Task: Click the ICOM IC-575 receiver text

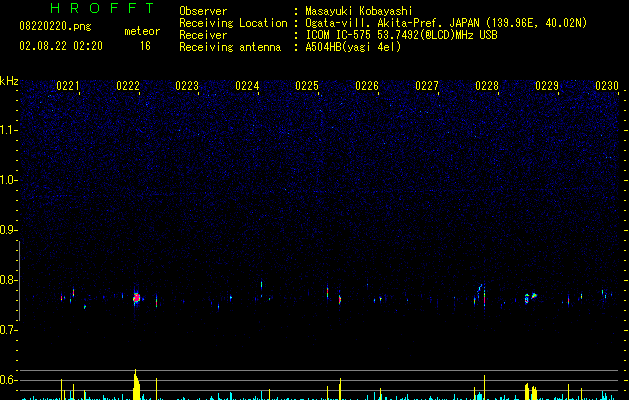Action: tap(401, 35)
